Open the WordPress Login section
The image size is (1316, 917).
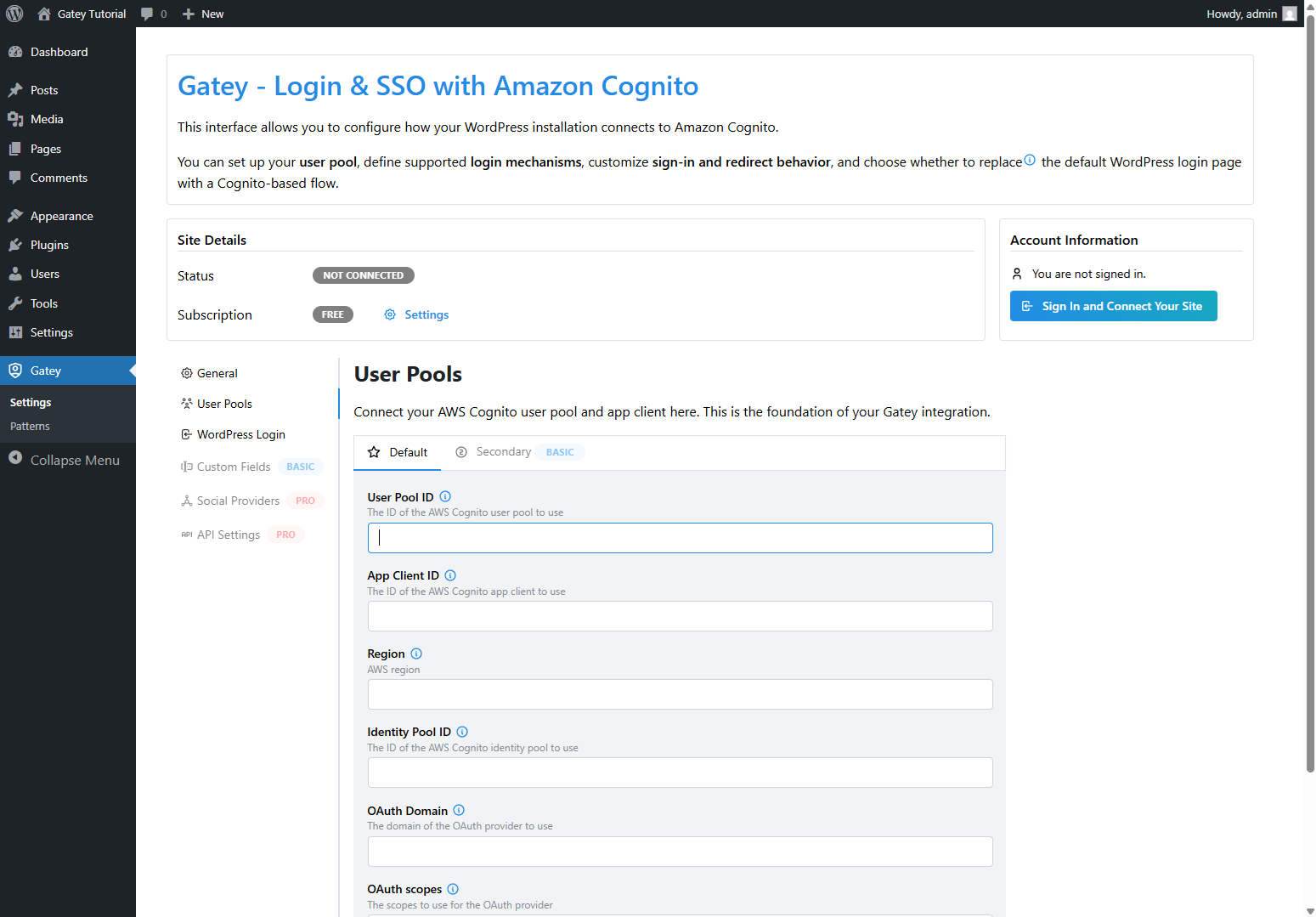pyautogui.click(x=253, y=434)
